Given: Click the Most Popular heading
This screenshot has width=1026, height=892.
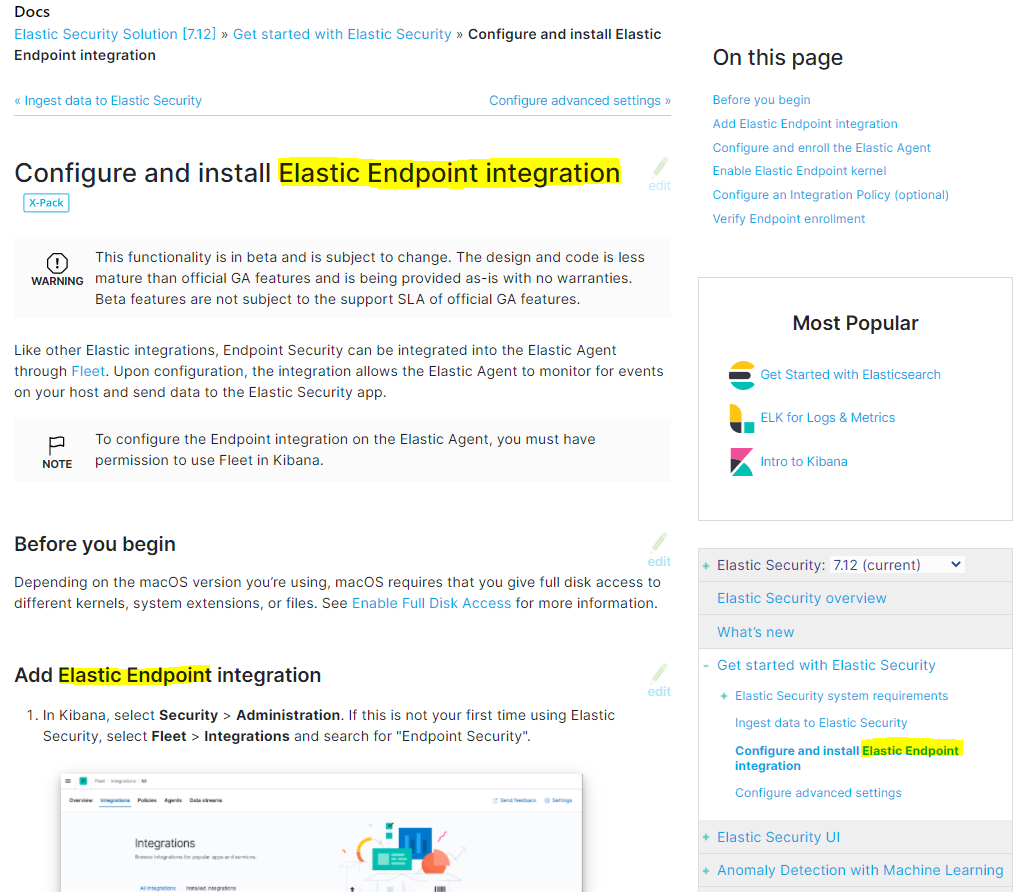Looking at the screenshot, I should click(855, 323).
